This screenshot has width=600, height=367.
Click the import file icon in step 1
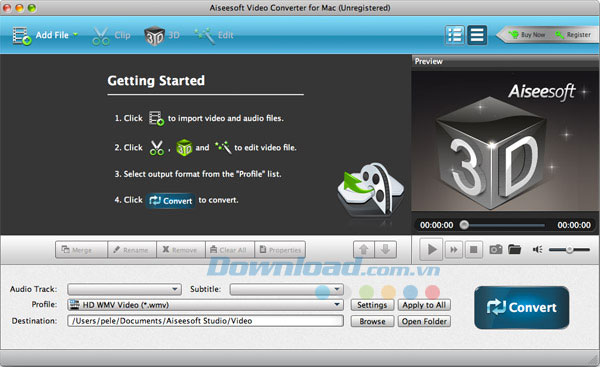156,118
